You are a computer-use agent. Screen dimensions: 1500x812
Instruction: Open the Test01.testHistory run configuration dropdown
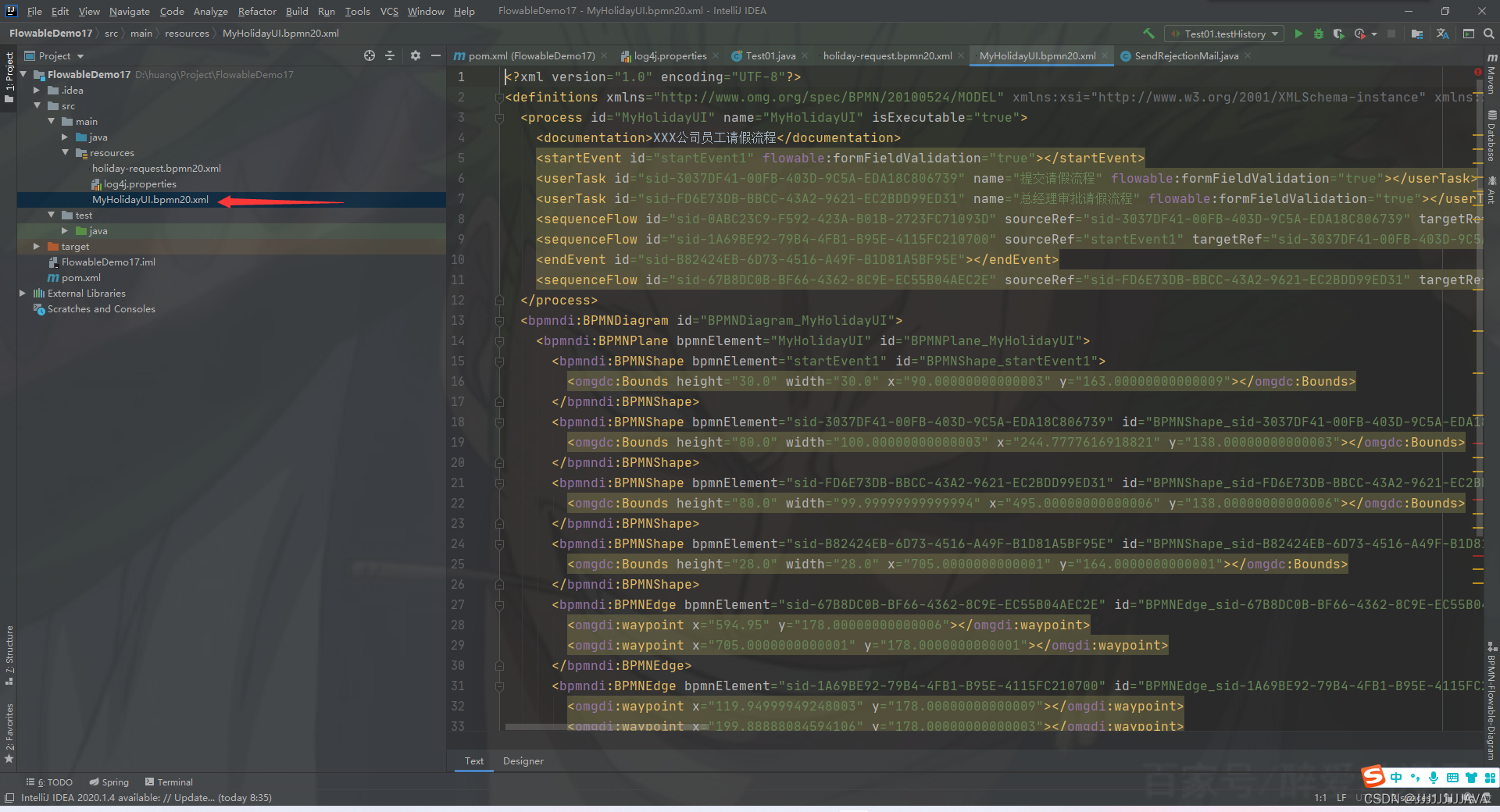click(x=1224, y=34)
